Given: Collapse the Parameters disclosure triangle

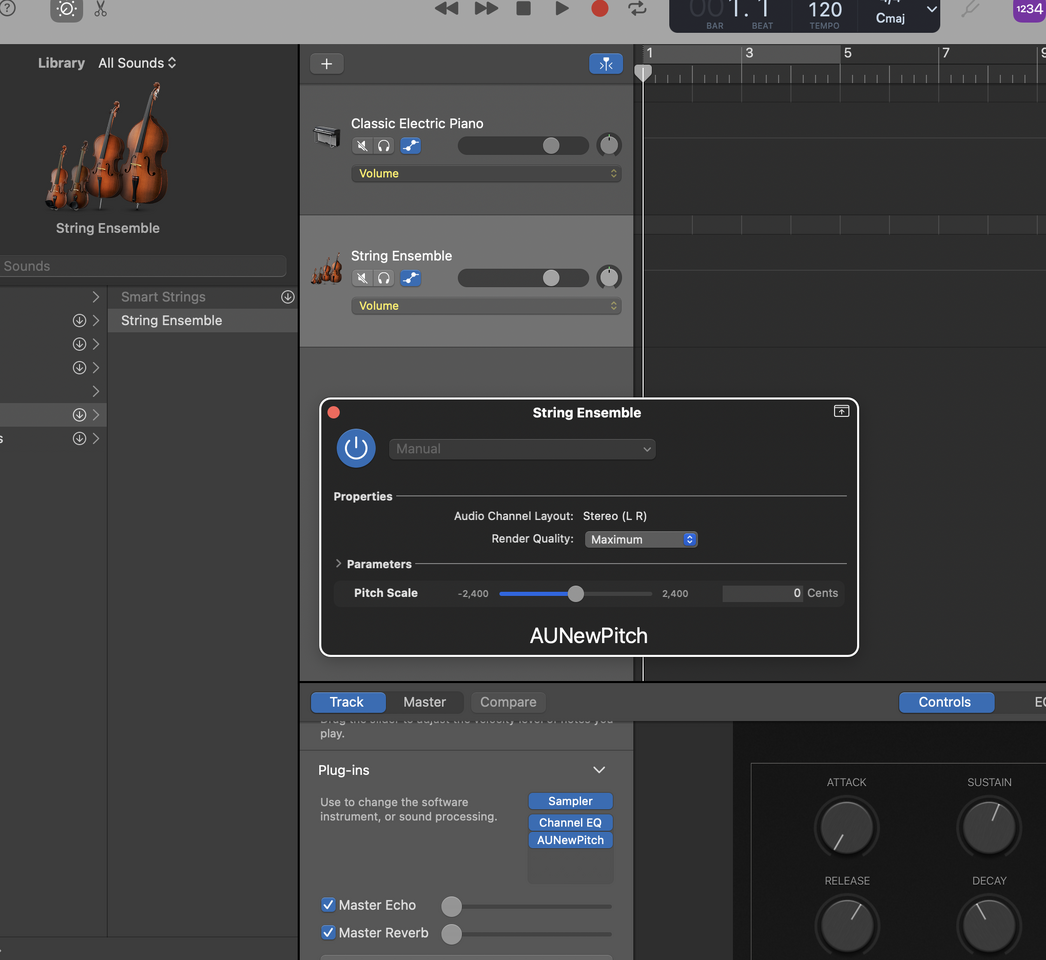Looking at the screenshot, I should 338,564.
